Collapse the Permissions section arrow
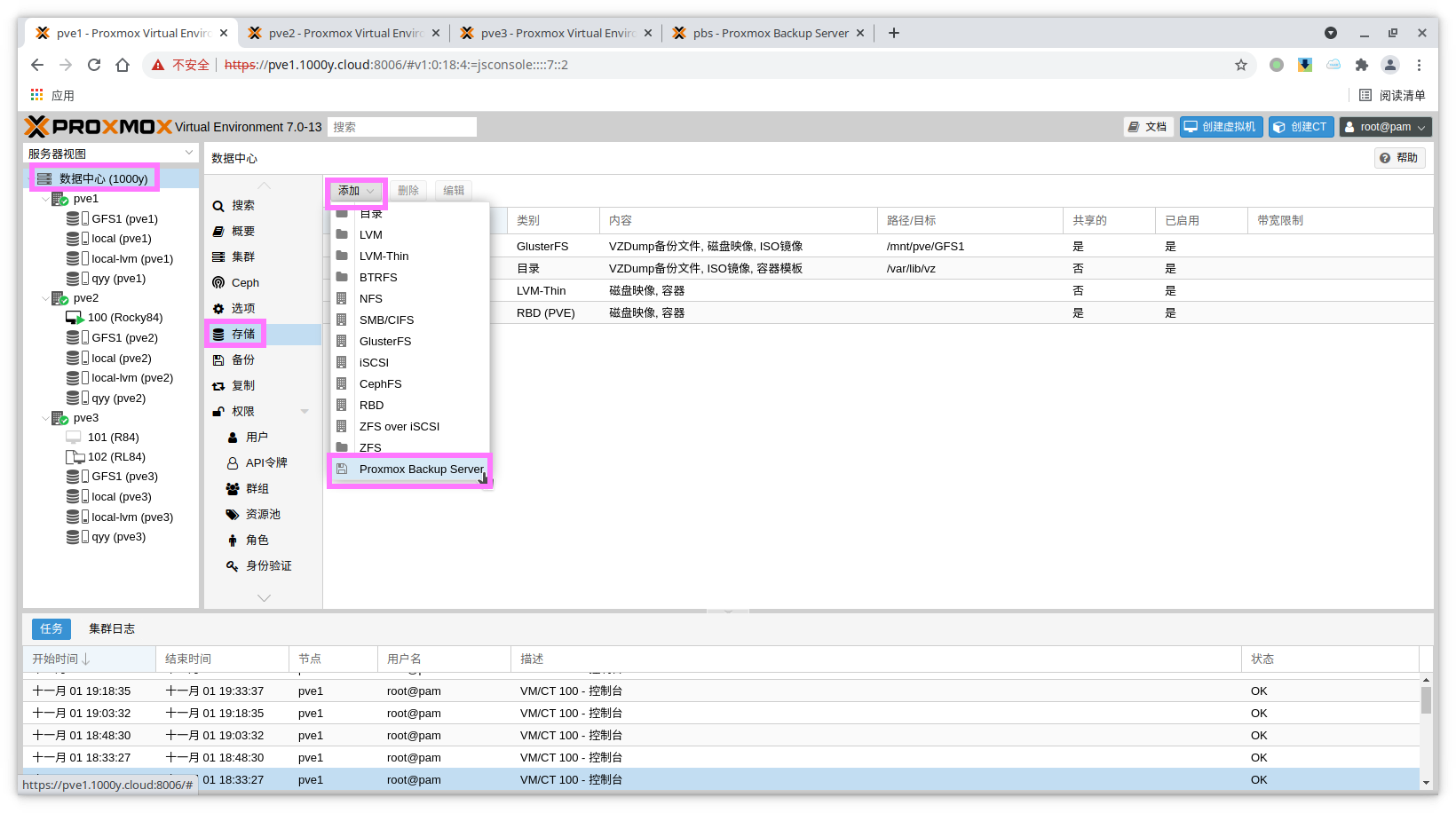 pos(305,411)
